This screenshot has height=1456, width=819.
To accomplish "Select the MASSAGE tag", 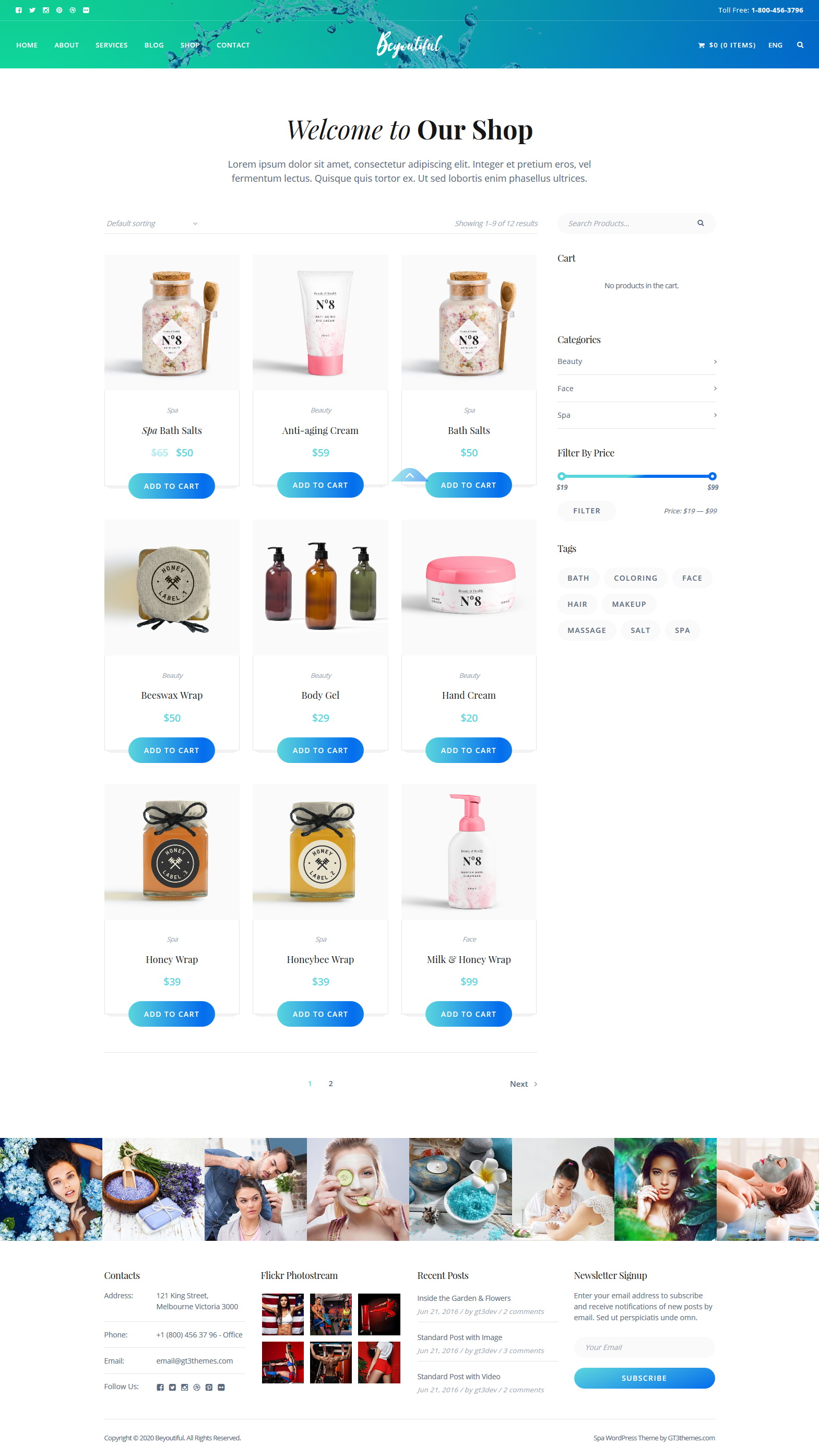I will click(x=586, y=630).
